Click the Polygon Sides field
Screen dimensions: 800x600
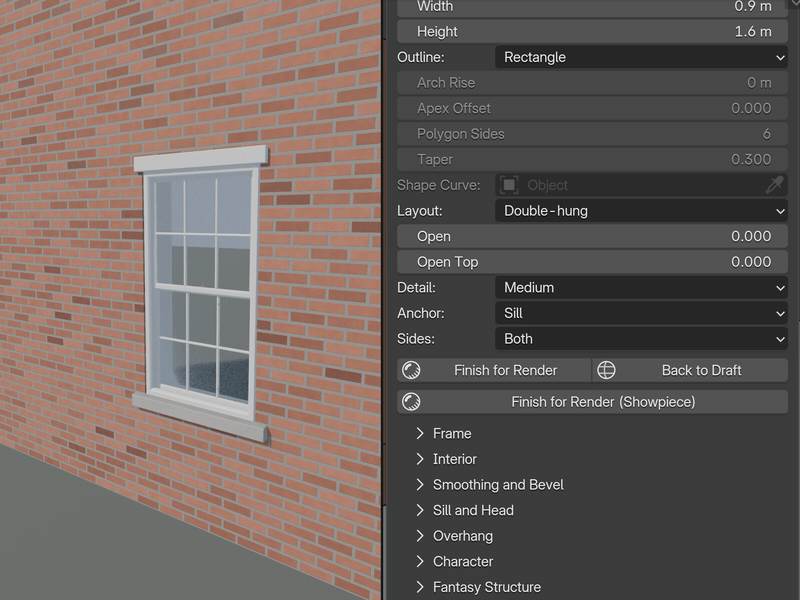pos(592,134)
